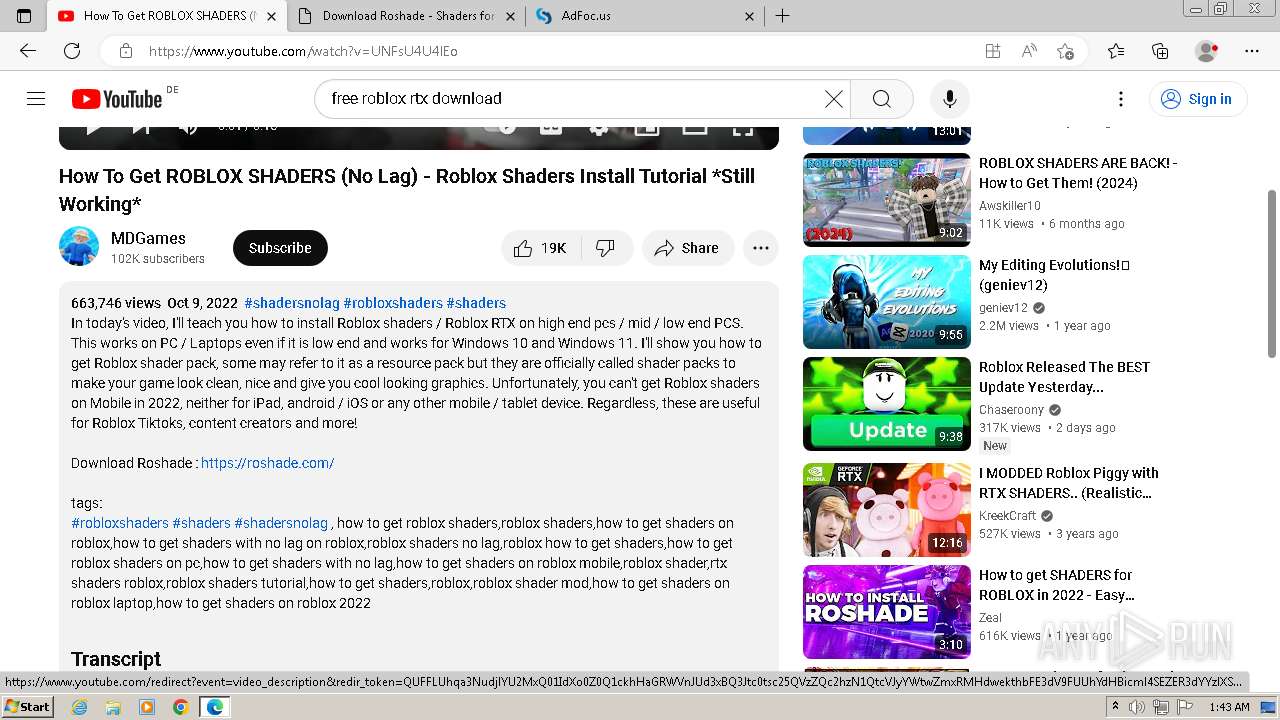
Task: Launch Internet Explorer from taskbar
Action: pos(79,707)
